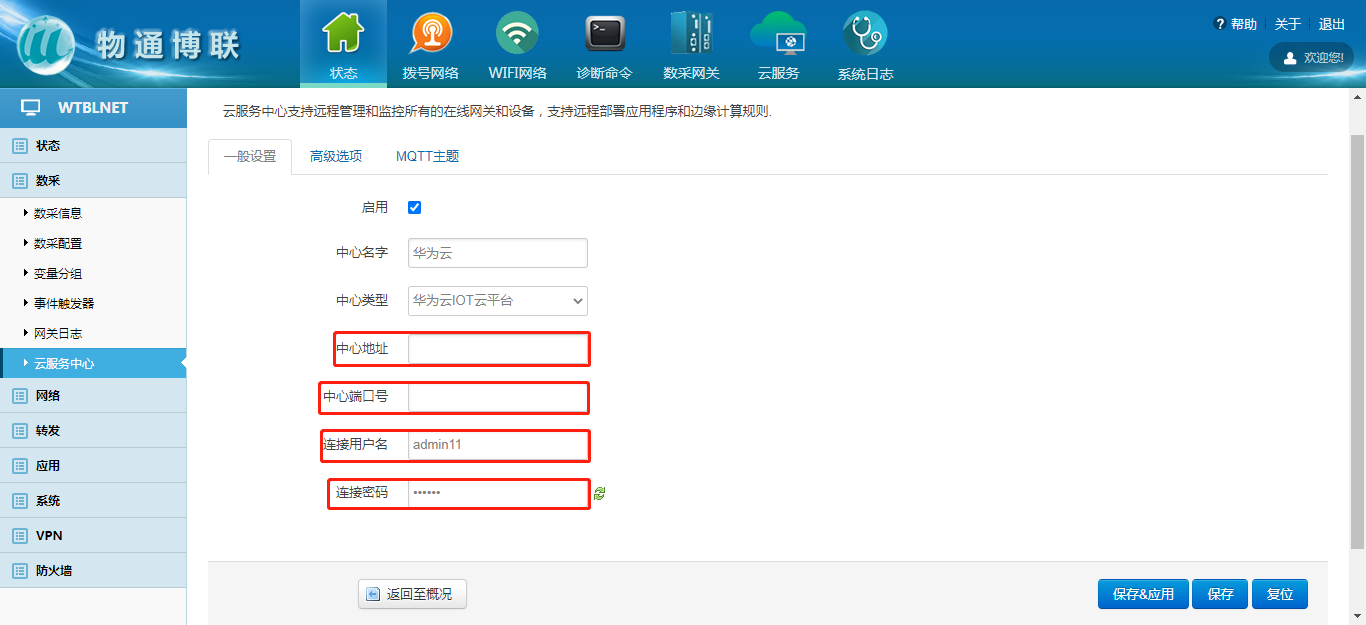Click the 返回至概况 button
This screenshot has width=1366, height=625.
point(412,594)
